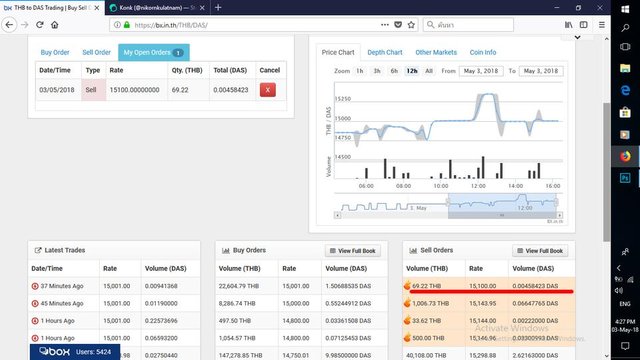The image size is (640, 360).
Task: Show the sidebars icon
Action: click(x=584, y=25)
